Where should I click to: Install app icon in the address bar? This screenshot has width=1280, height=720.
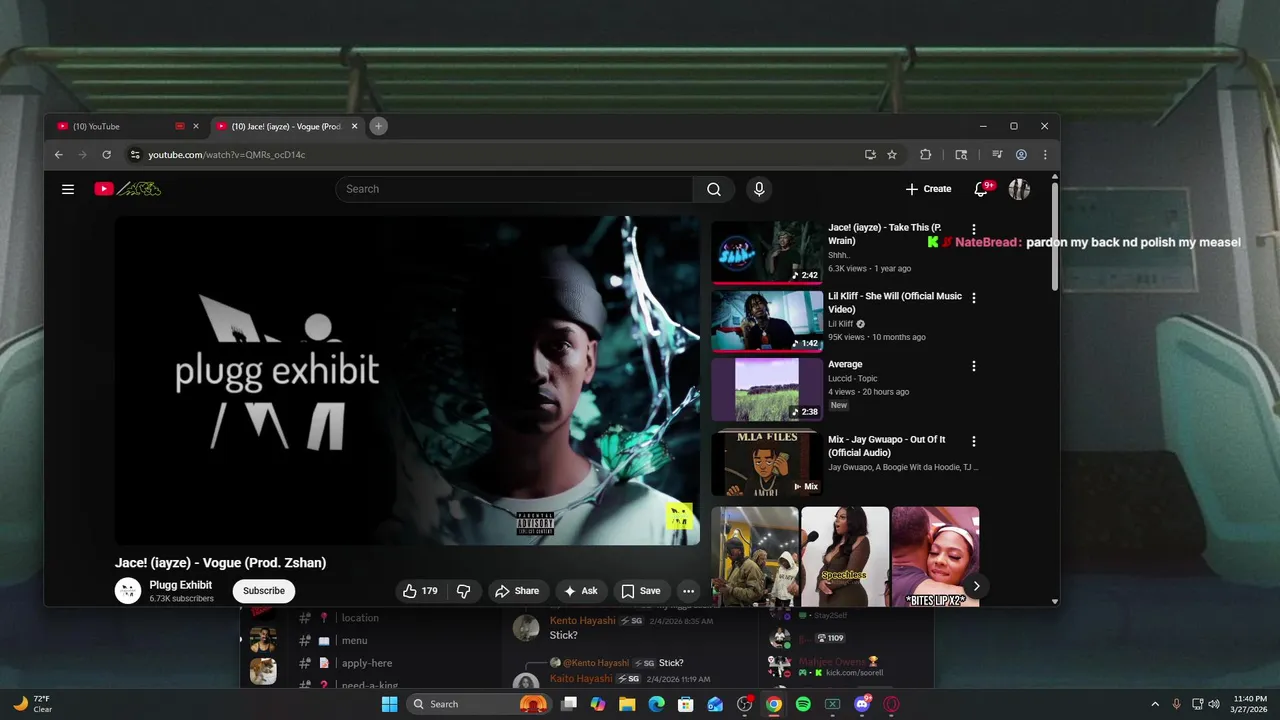click(870, 155)
